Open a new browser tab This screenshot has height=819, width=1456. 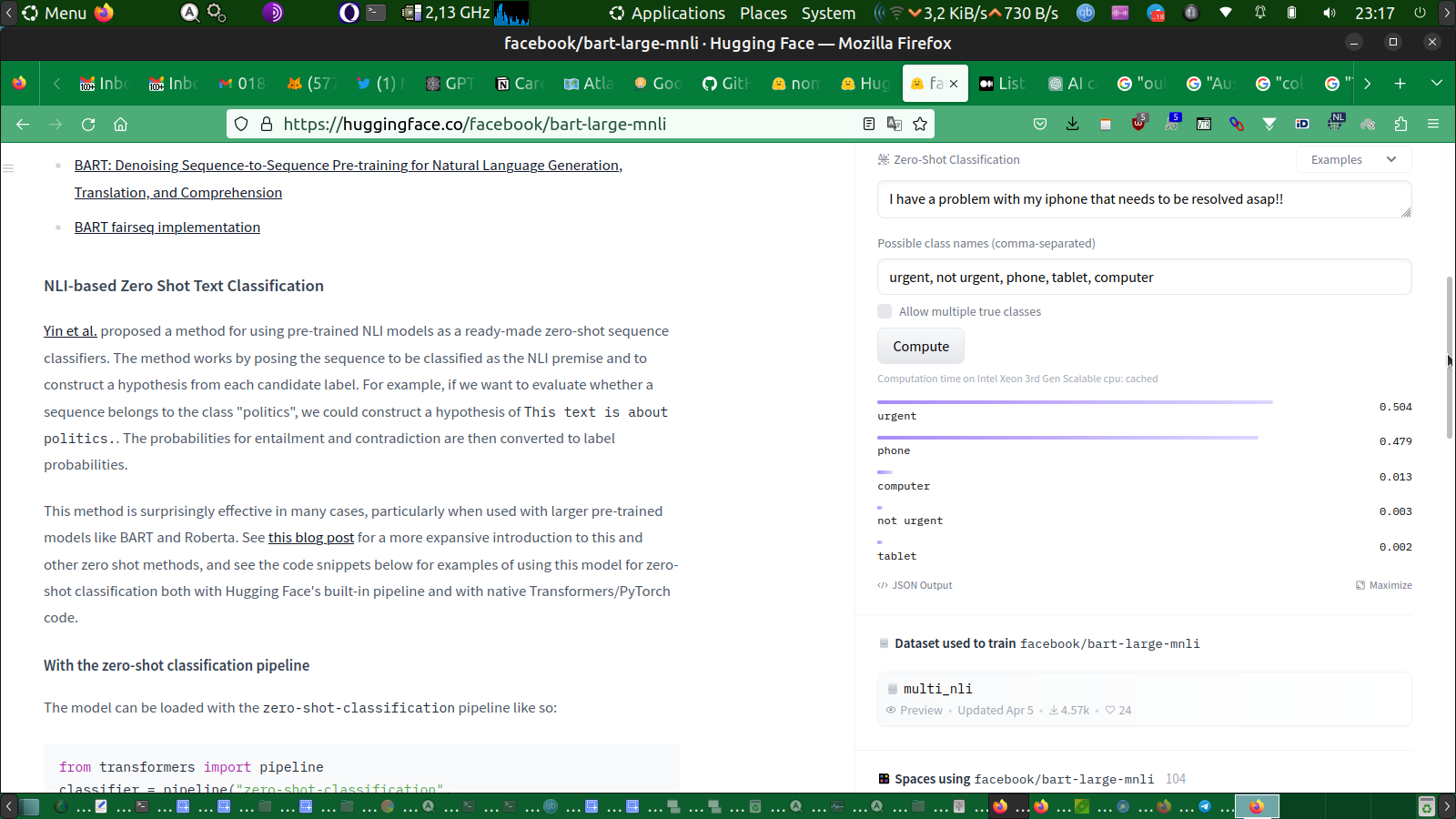coord(1400,83)
